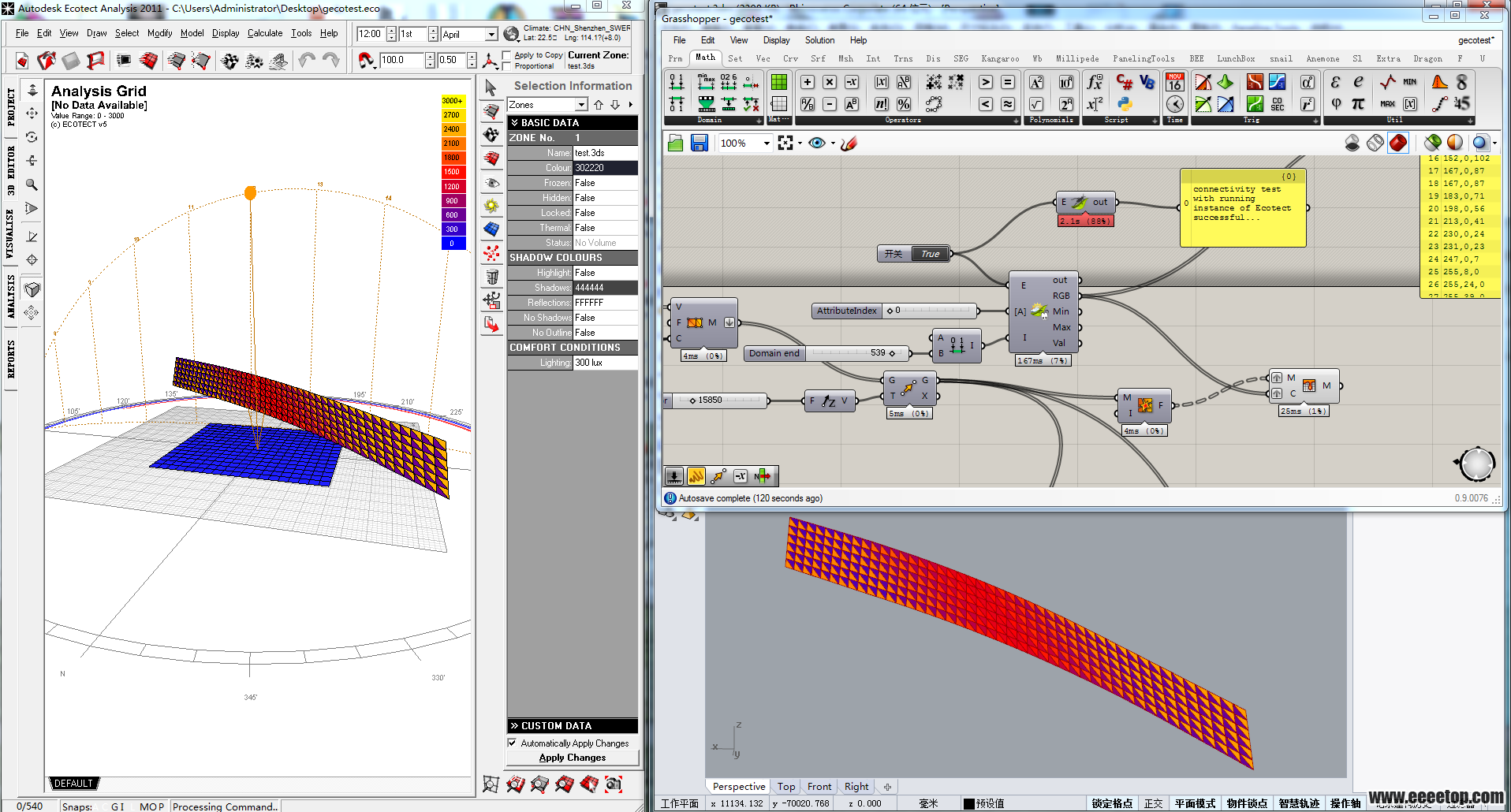The height and width of the screenshot is (812, 1511).
Task: Switch to the Rhino Top viewport tab
Action: tap(786, 786)
